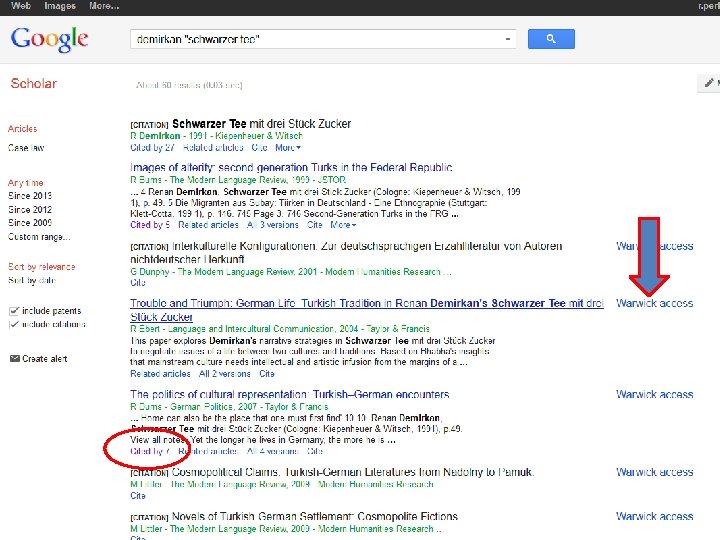Expand More menu under Schwarzer Tee citation
The image size is (720, 540).
tap(288, 148)
